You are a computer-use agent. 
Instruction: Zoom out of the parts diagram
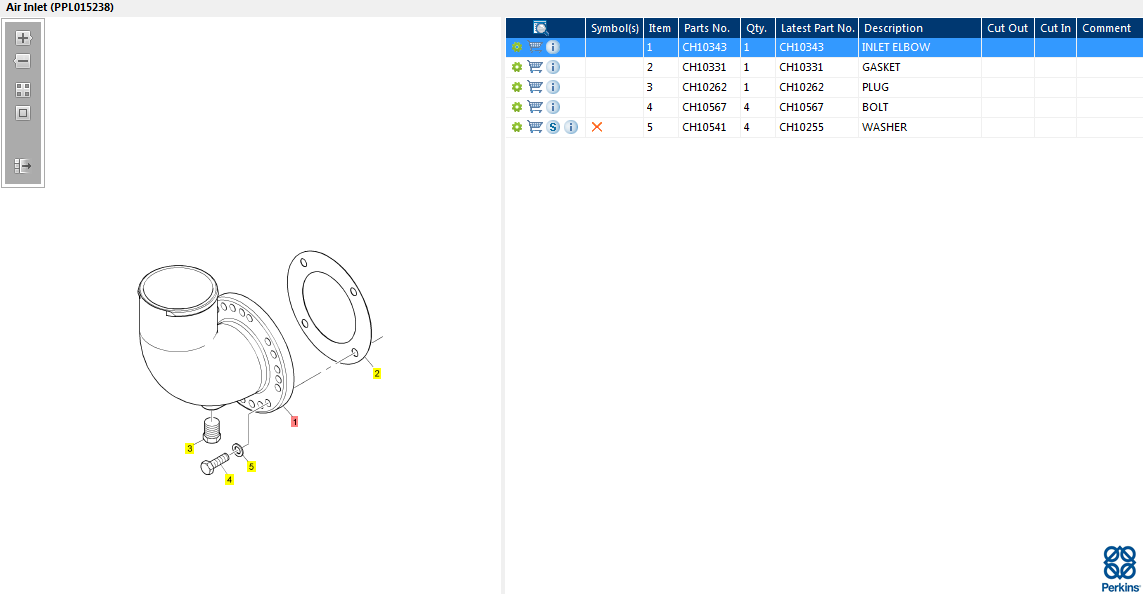23,61
